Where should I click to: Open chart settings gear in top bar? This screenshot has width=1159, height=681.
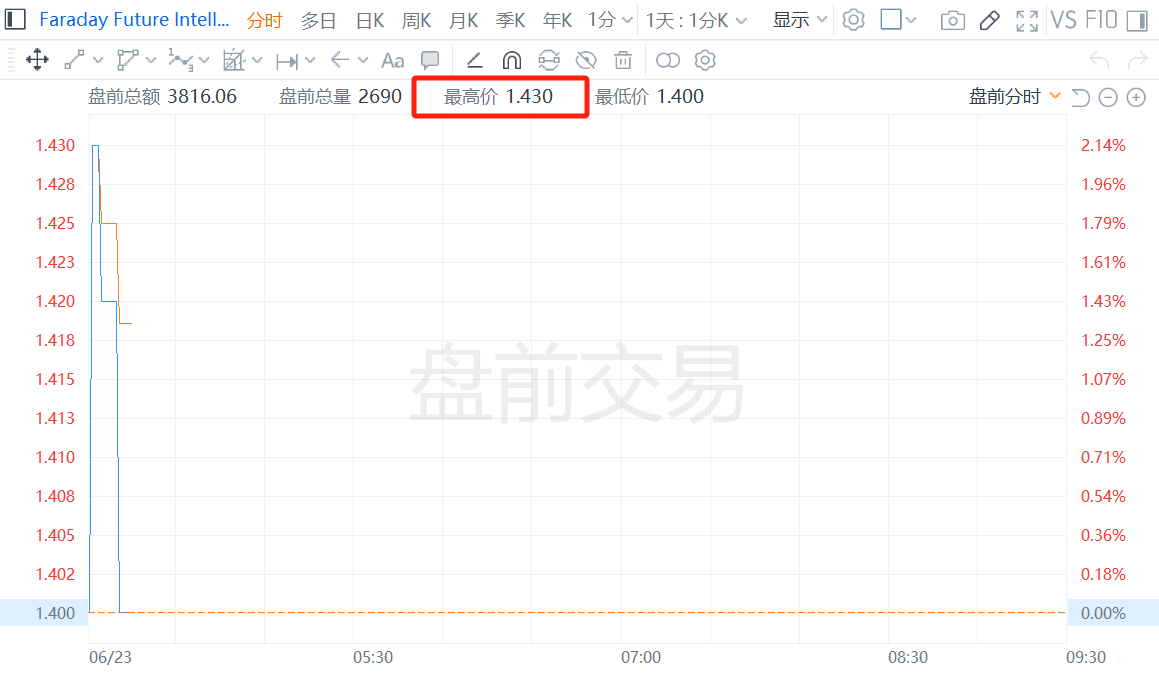point(854,20)
